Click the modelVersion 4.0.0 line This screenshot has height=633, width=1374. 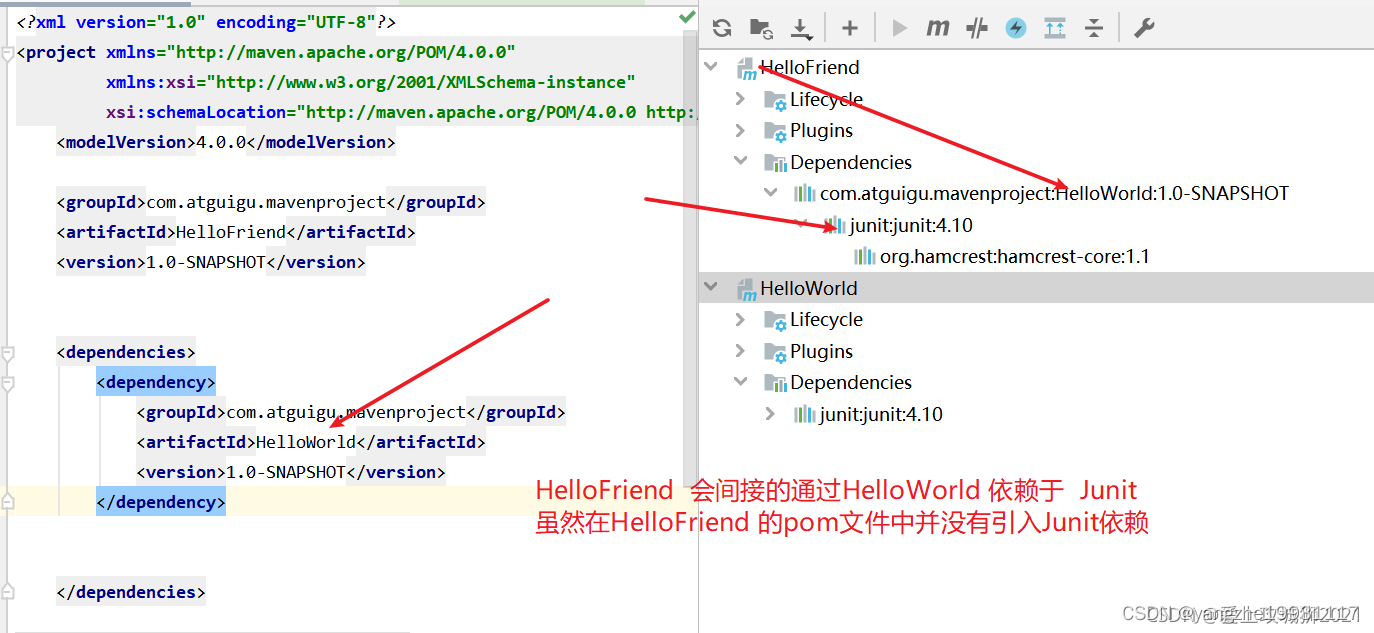click(226, 142)
